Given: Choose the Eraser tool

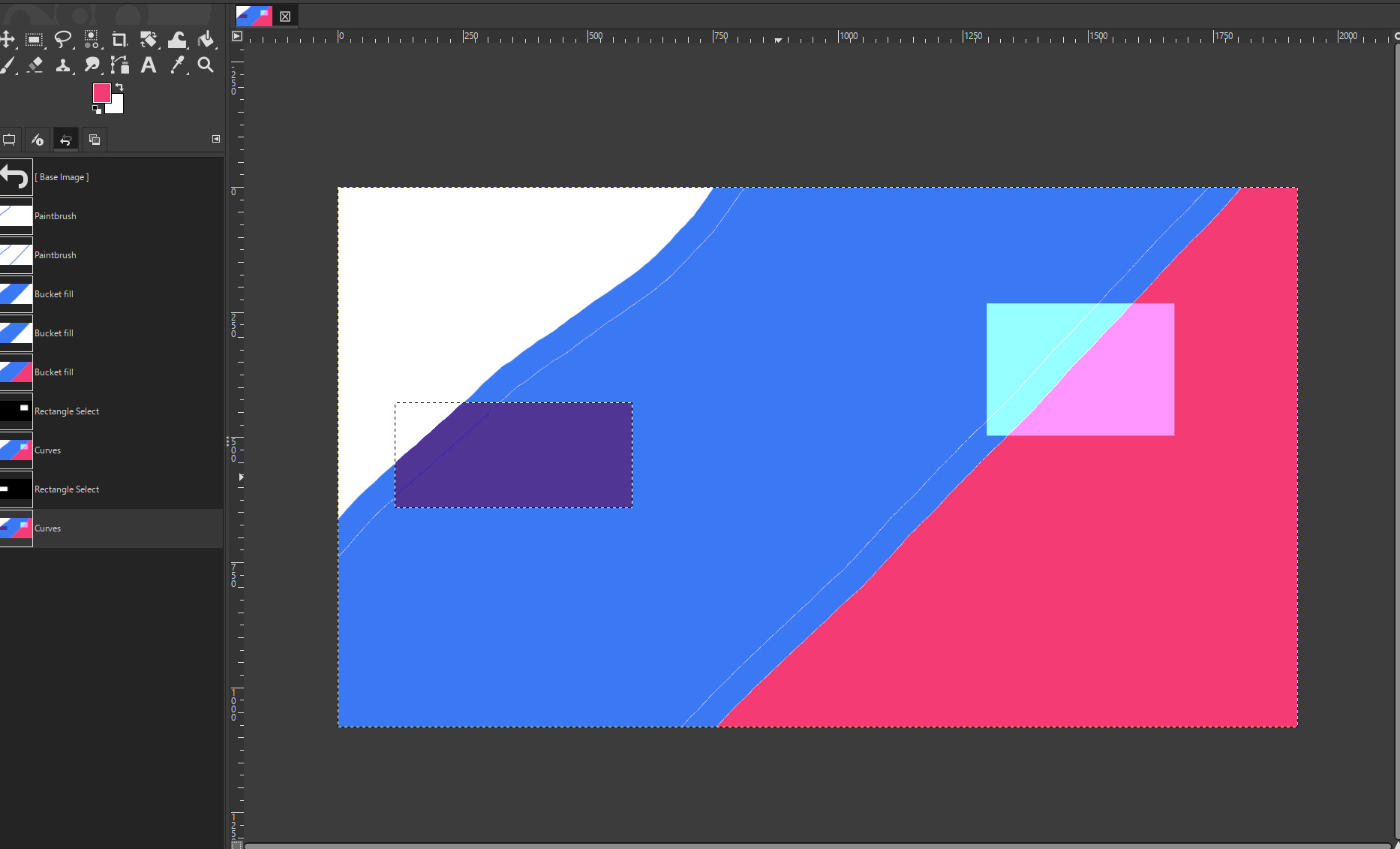Looking at the screenshot, I should point(35,65).
